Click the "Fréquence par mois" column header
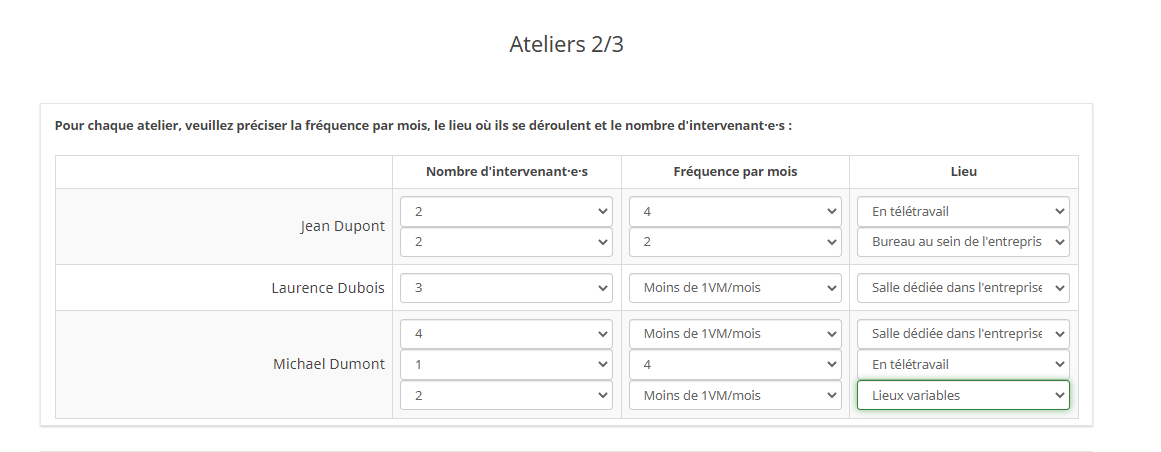Viewport: 1161px width, 452px height. [735, 172]
